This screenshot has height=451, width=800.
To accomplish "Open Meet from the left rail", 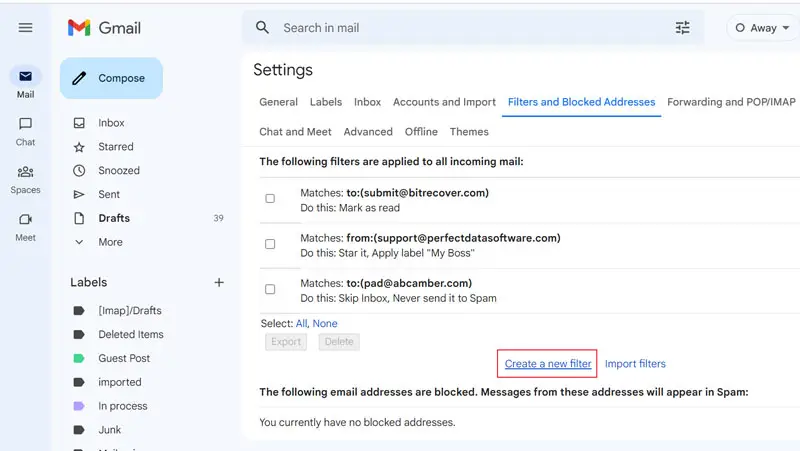I will [x=25, y=220].
